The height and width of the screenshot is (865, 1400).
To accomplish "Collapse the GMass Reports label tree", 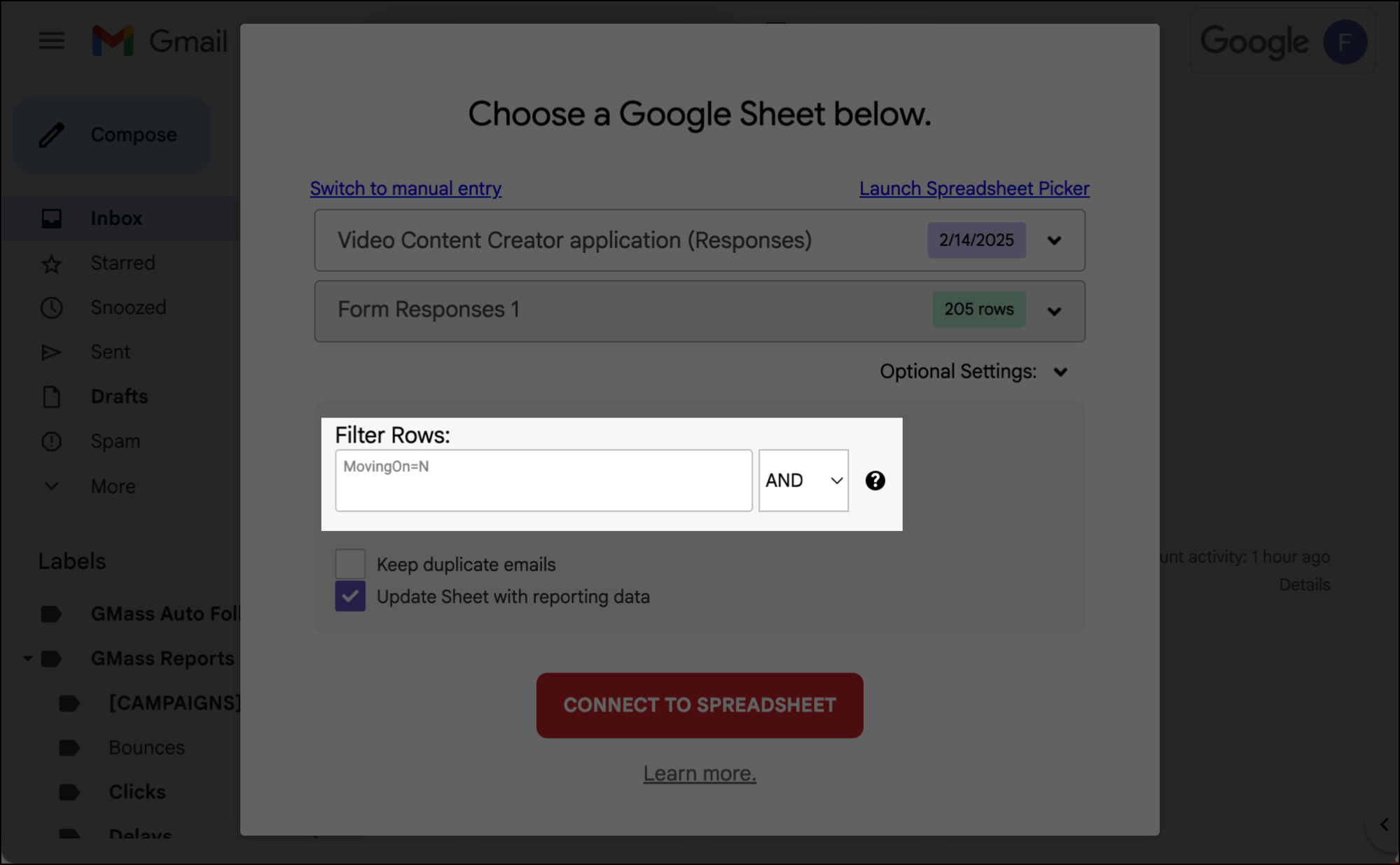I will pyautogui.click(x=27, y=658).
